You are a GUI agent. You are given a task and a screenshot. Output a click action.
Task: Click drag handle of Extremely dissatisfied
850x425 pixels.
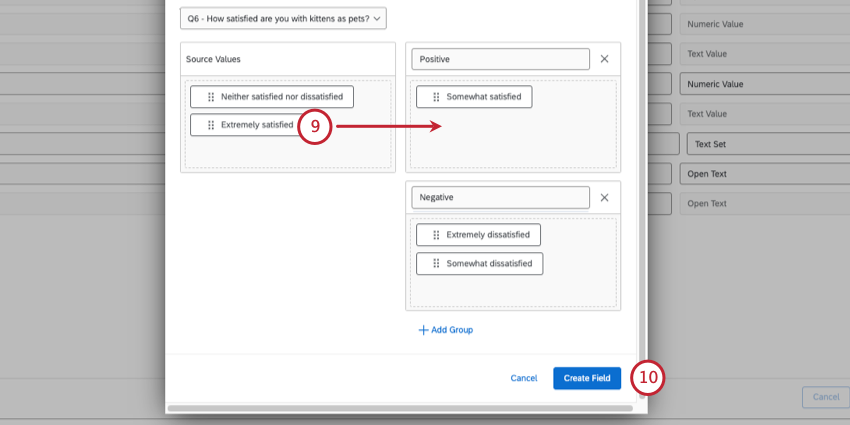(x=436, y=235)
